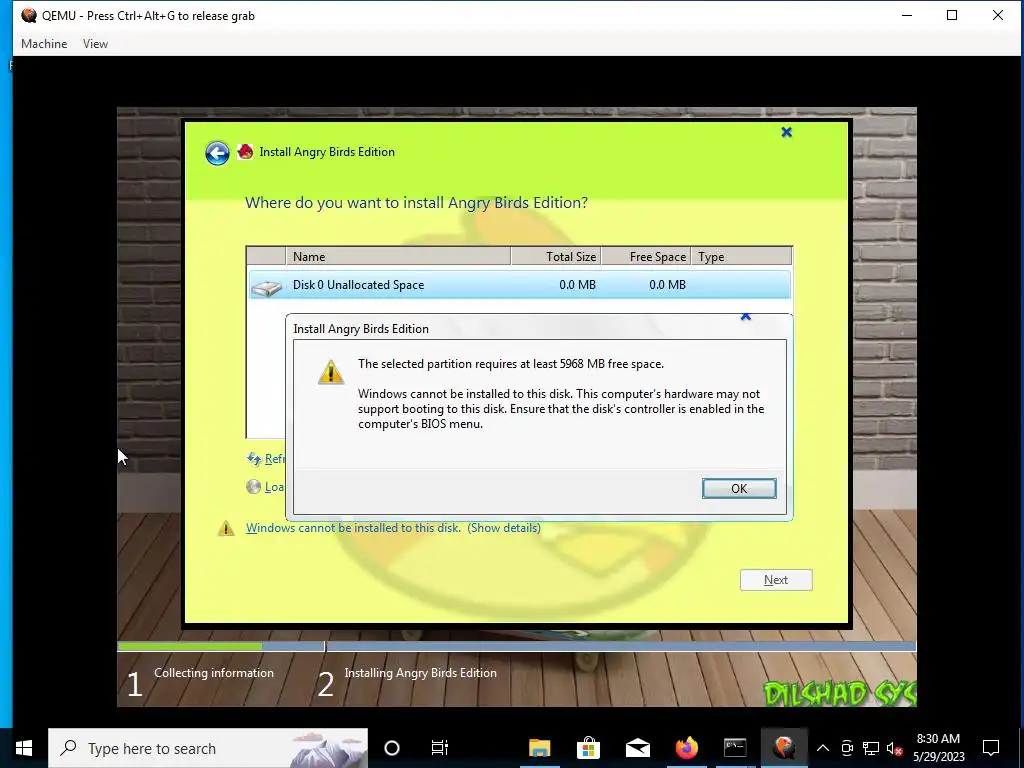Image resolution: width=1024 pixels, height=768 pixels.
Task: Click the 0.0 MB total size cell
Action: (577, 285)
